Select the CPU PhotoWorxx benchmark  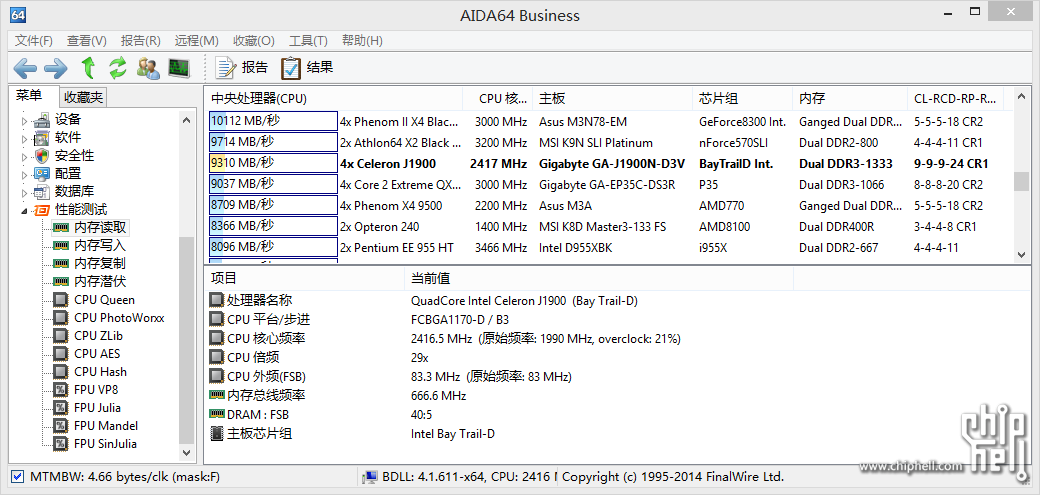[x=119, y=318]
